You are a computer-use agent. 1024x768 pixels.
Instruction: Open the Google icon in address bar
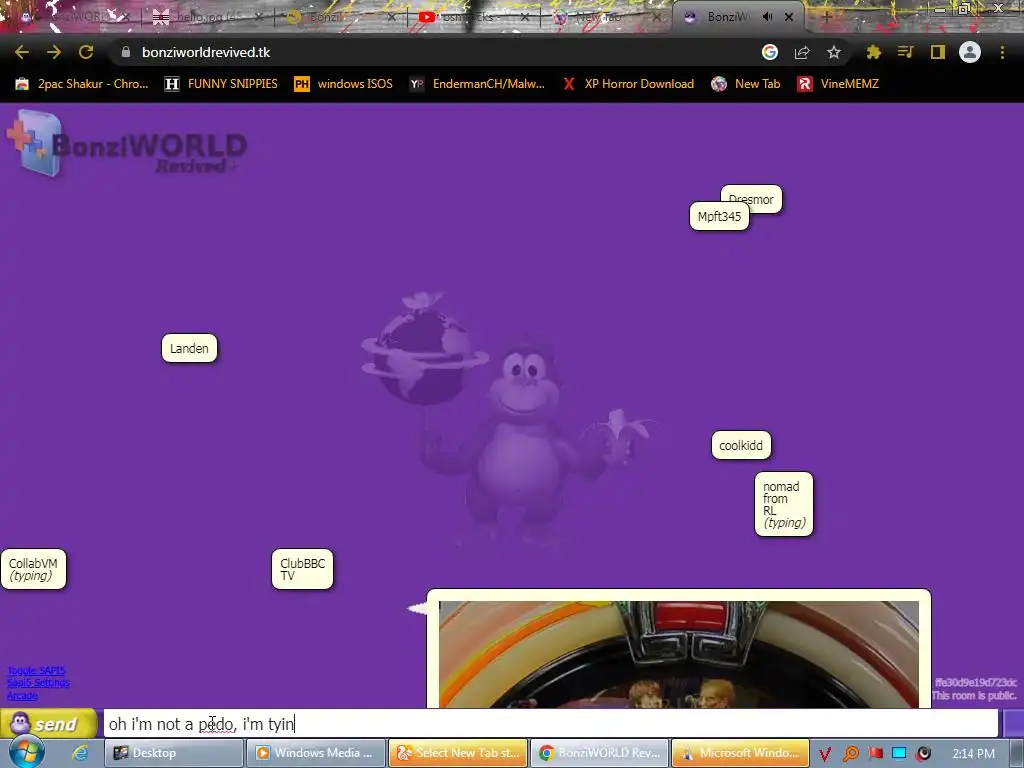point(770,52)
